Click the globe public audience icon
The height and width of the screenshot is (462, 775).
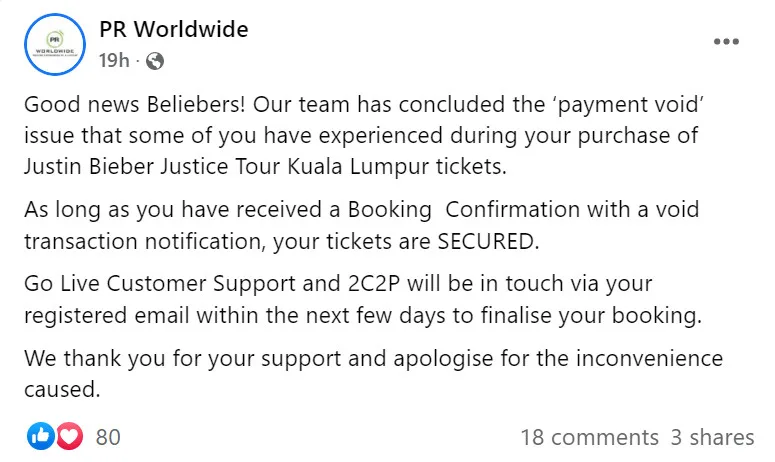[155, 61]
